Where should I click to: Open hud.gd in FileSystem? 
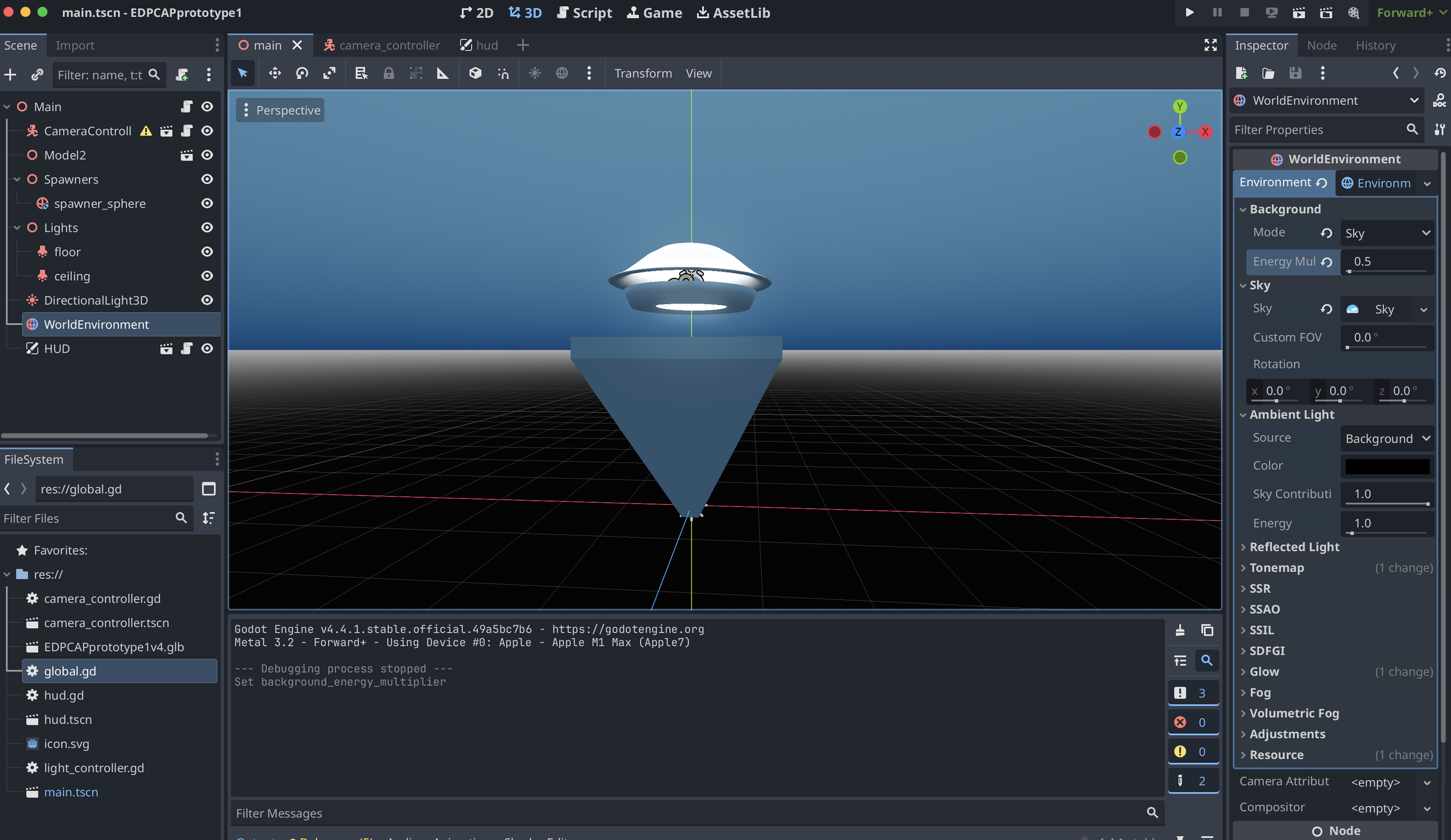tap(64, 695)
